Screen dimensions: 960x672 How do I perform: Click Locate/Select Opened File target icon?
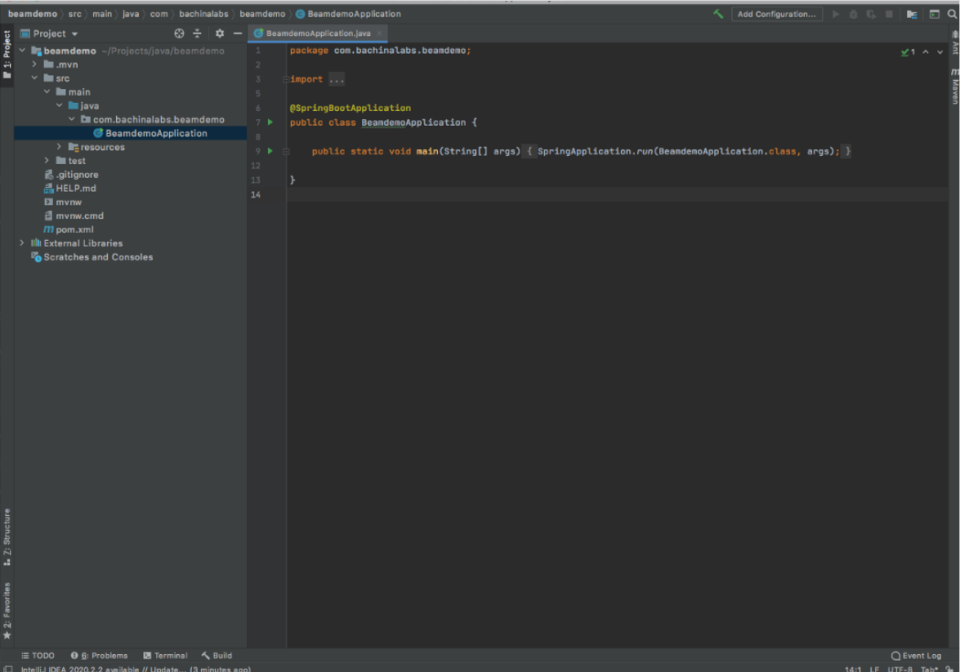tap(179, 33)
